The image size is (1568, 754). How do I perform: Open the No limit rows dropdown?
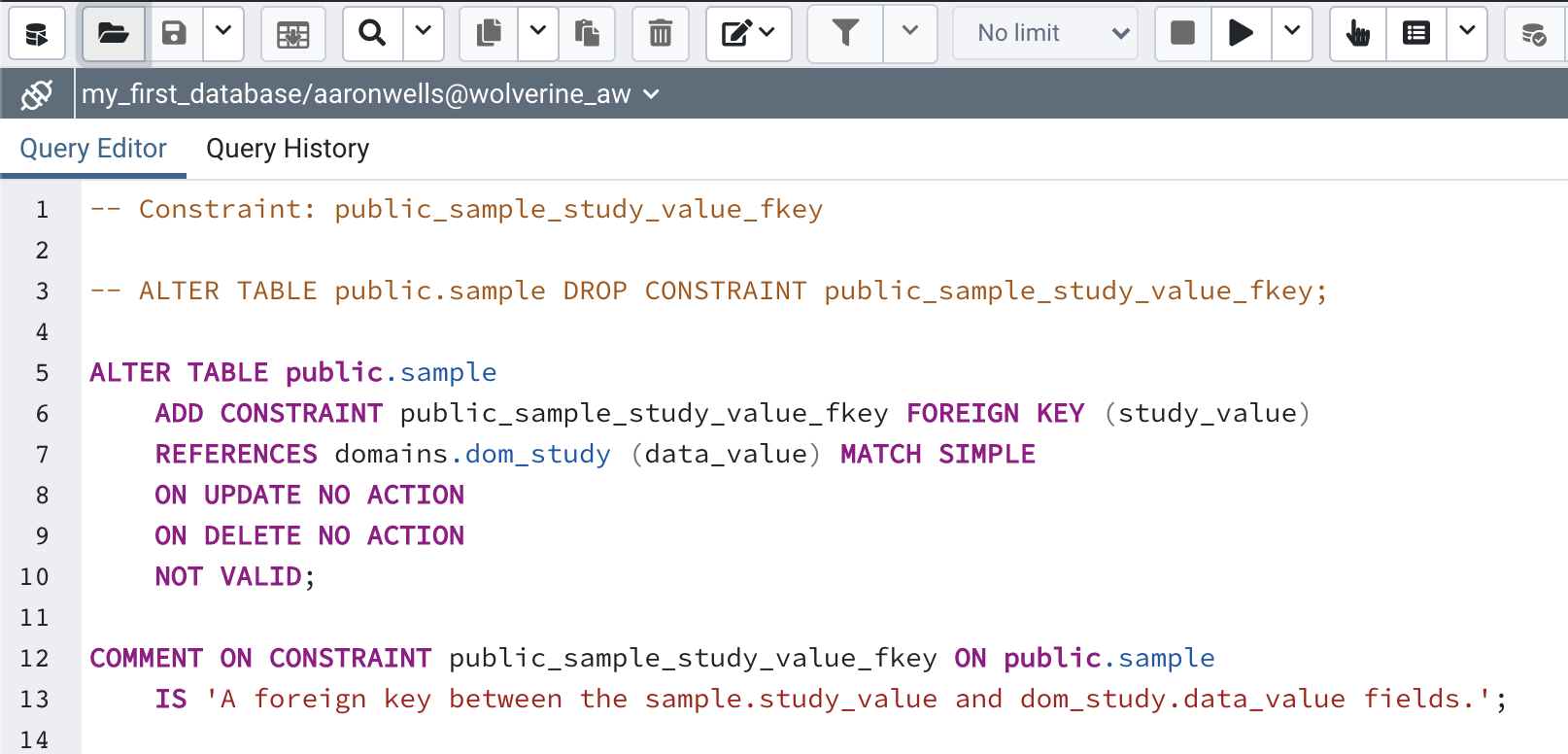pyautogui.click(x=1044, y=34)
